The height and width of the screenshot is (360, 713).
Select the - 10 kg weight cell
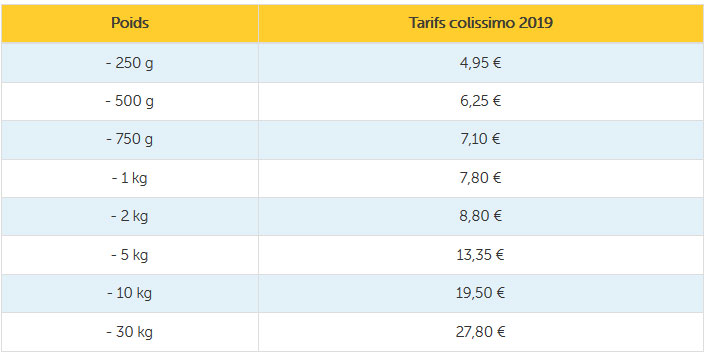pyautogui.click(x=130, y=293)
